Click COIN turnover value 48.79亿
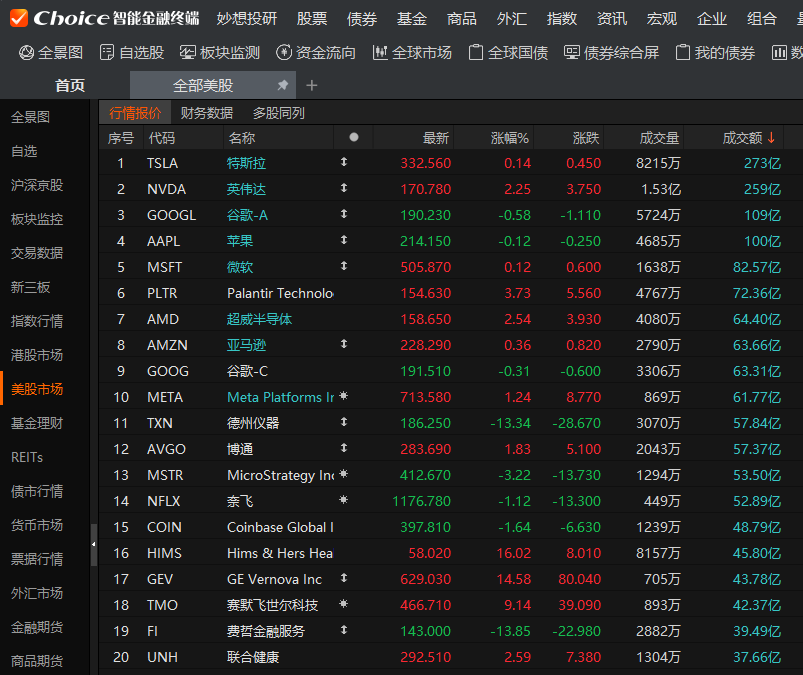The image size is (803, 675). pos(757,527)
